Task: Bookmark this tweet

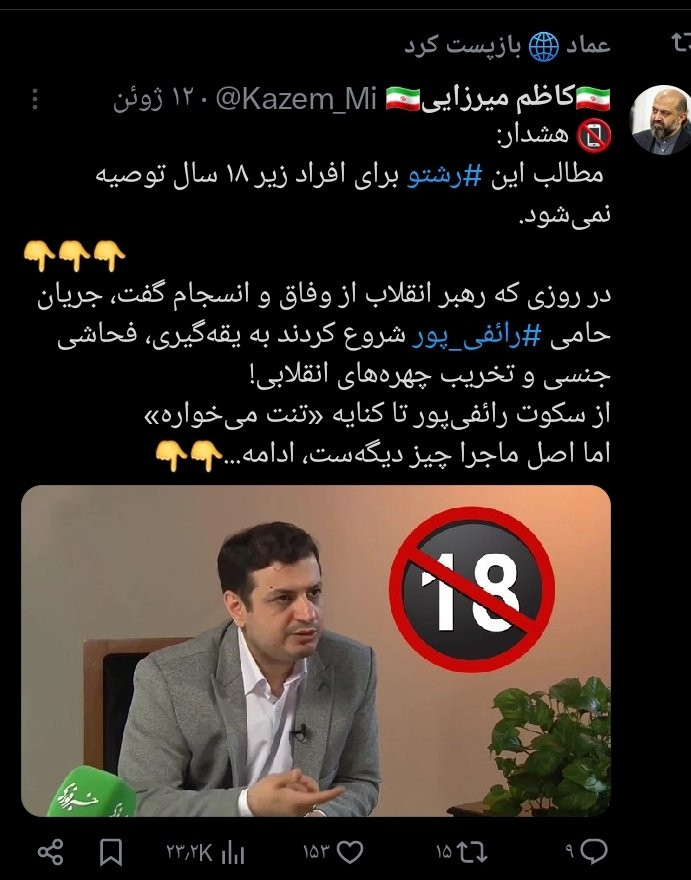Action: click(111, 852)
